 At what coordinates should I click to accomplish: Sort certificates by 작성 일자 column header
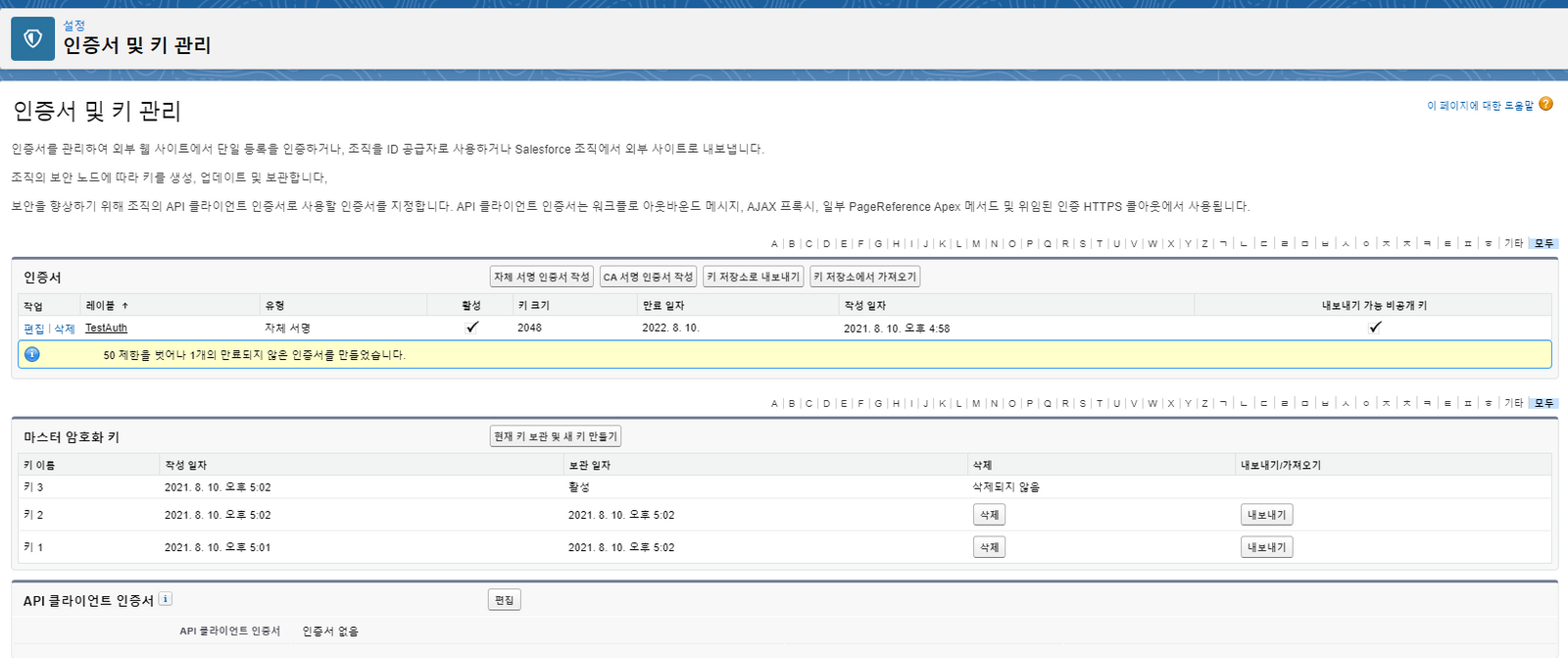click(864, 306)
